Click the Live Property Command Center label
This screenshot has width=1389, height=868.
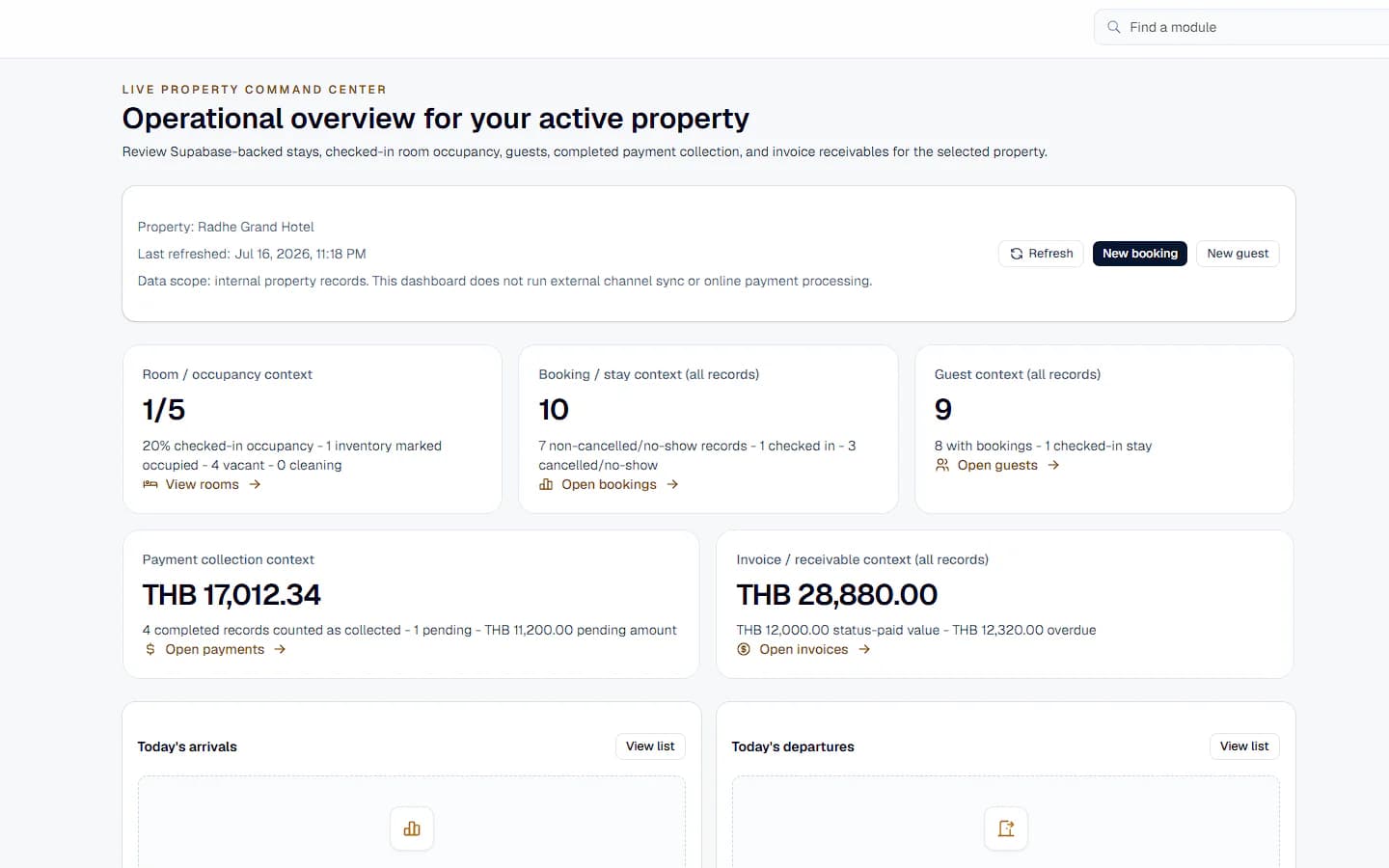click(x=255, y=90)
